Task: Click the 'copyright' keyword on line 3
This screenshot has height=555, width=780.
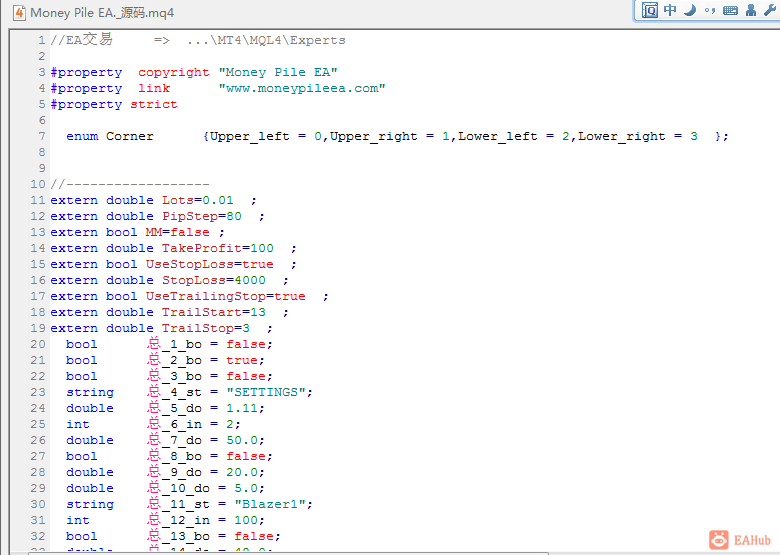Action: [174, 73]
